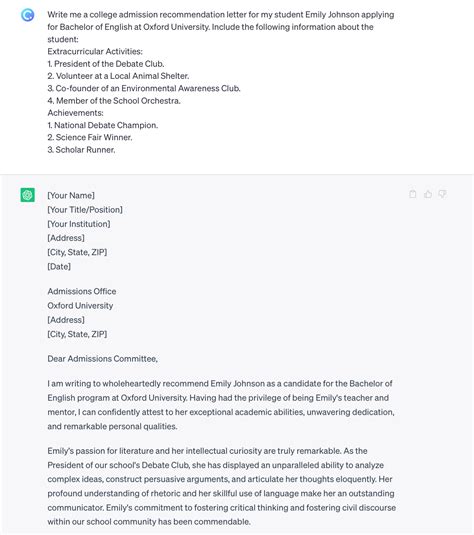Click the Scholar Runner line in the prompt
Screen dimensions: 474x535
pos(81,150)
